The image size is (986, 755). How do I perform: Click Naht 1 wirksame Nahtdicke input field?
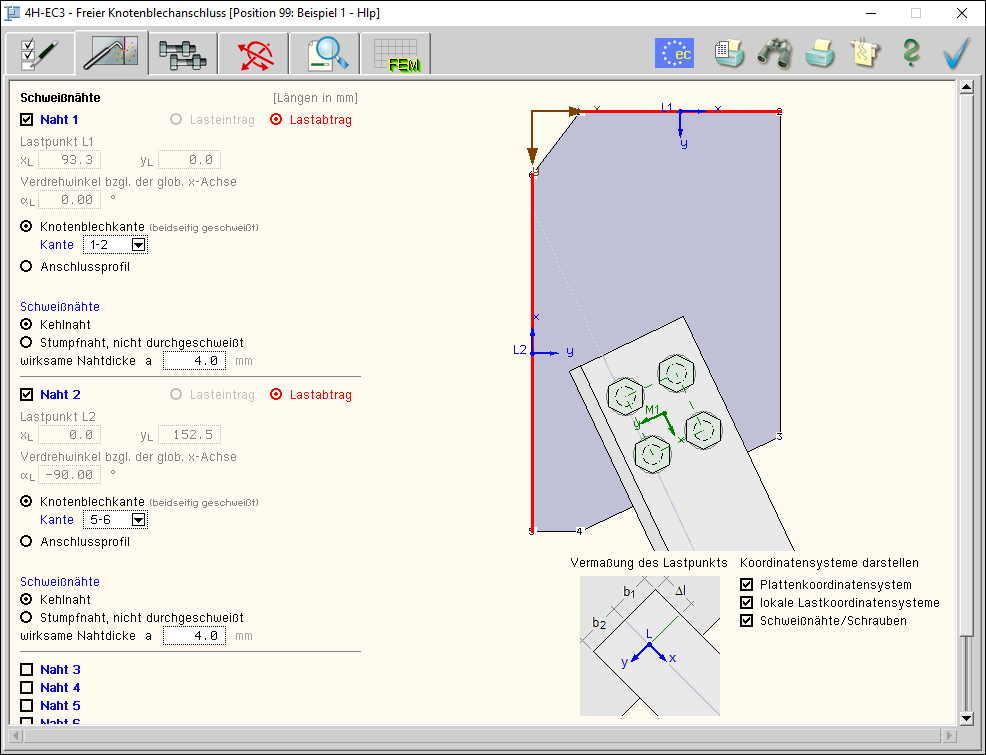click(194, 361)
